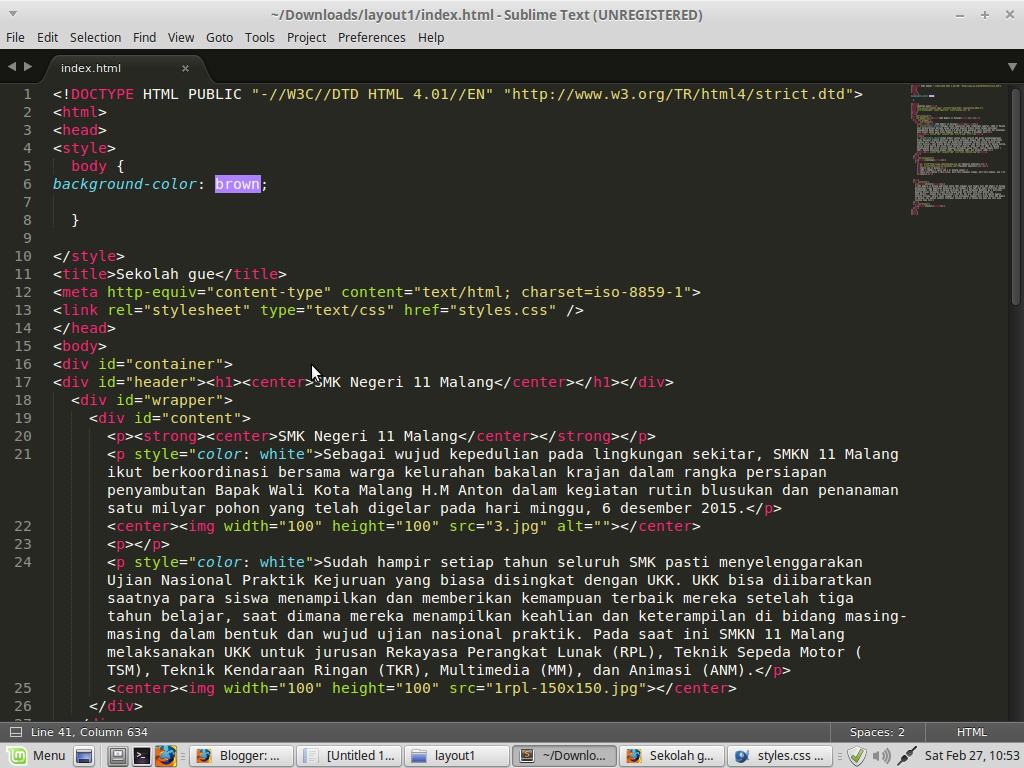This screenshot has width=1024, height=768.
Task: Open the HTML syntax selector
Action: click(x=971, y=732)
